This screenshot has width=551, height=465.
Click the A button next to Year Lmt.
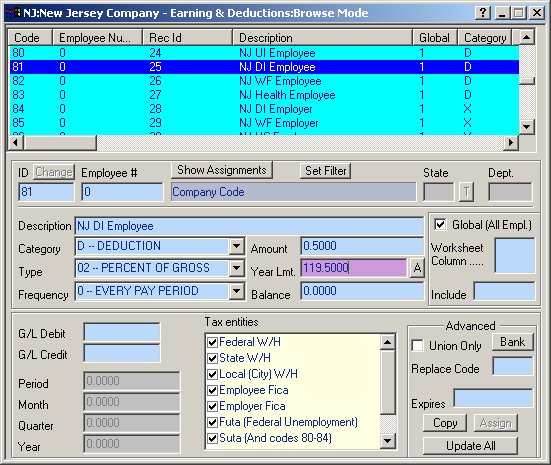(x=417, y=268)
